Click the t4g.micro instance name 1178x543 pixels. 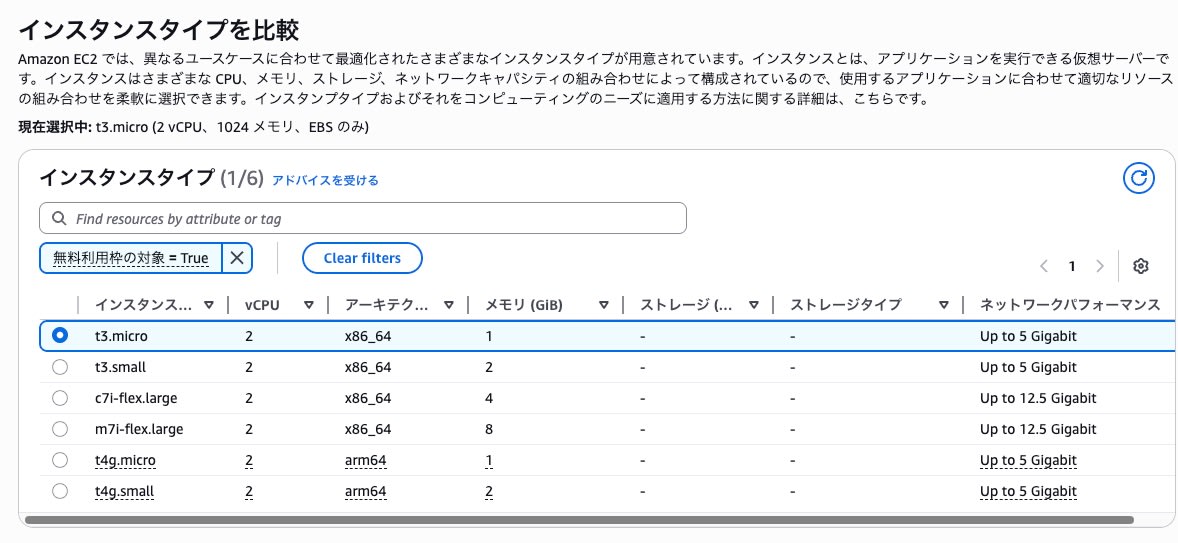(125, 460)
